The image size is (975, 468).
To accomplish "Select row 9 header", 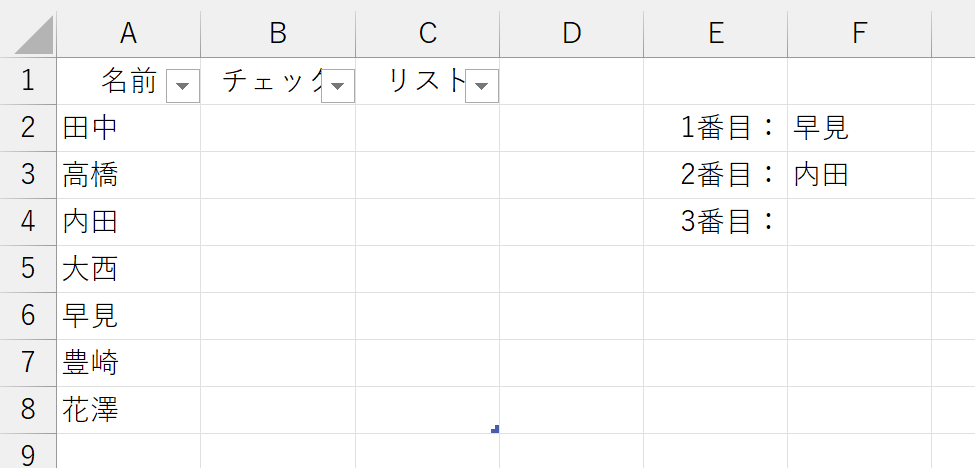I will coord(28,454).
